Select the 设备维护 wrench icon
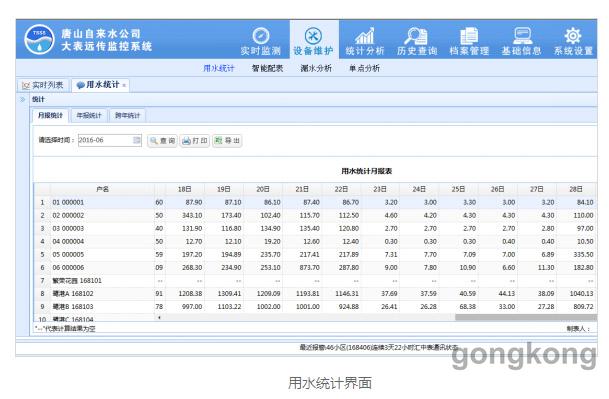Image resolution: width=609 pixels, height=399 pixels. tap(313, 36)
